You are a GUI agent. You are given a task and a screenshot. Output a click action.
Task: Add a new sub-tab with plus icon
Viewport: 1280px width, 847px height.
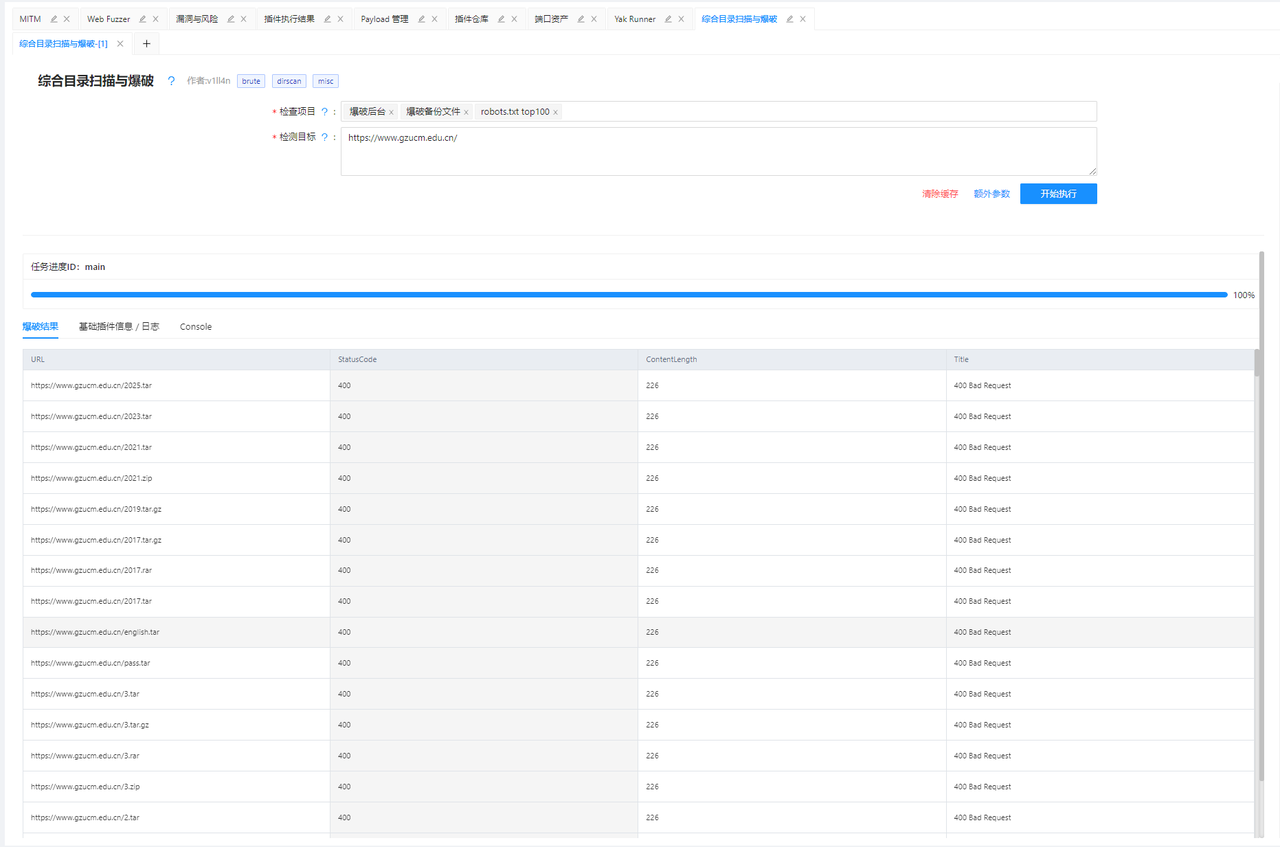point(146,44)
